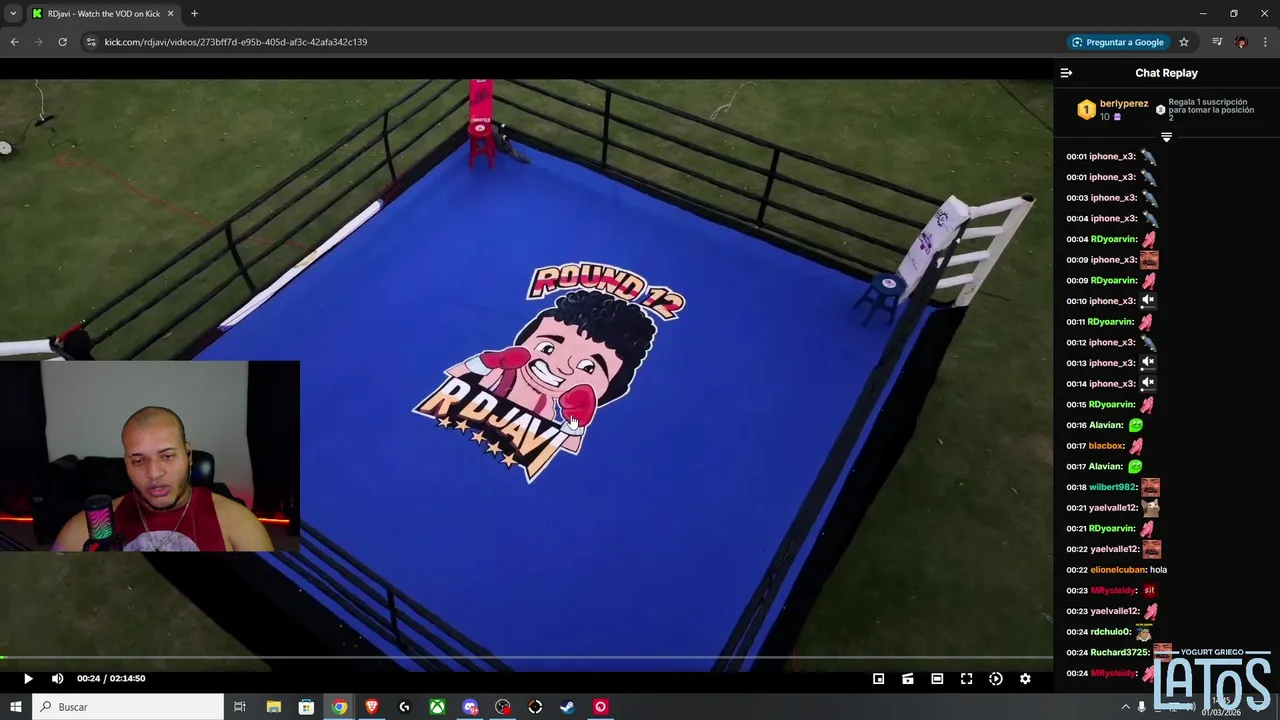Viewport: 1280px width, 720px height.
Task: Open the media controls toolbar icon
Action: [x=1217, y=42]
